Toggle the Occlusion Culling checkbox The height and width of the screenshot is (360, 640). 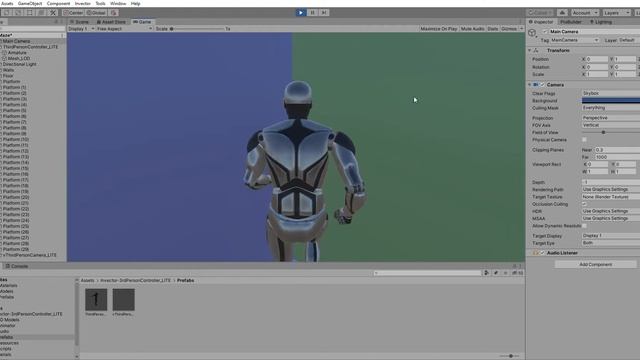tap(584, 204)
